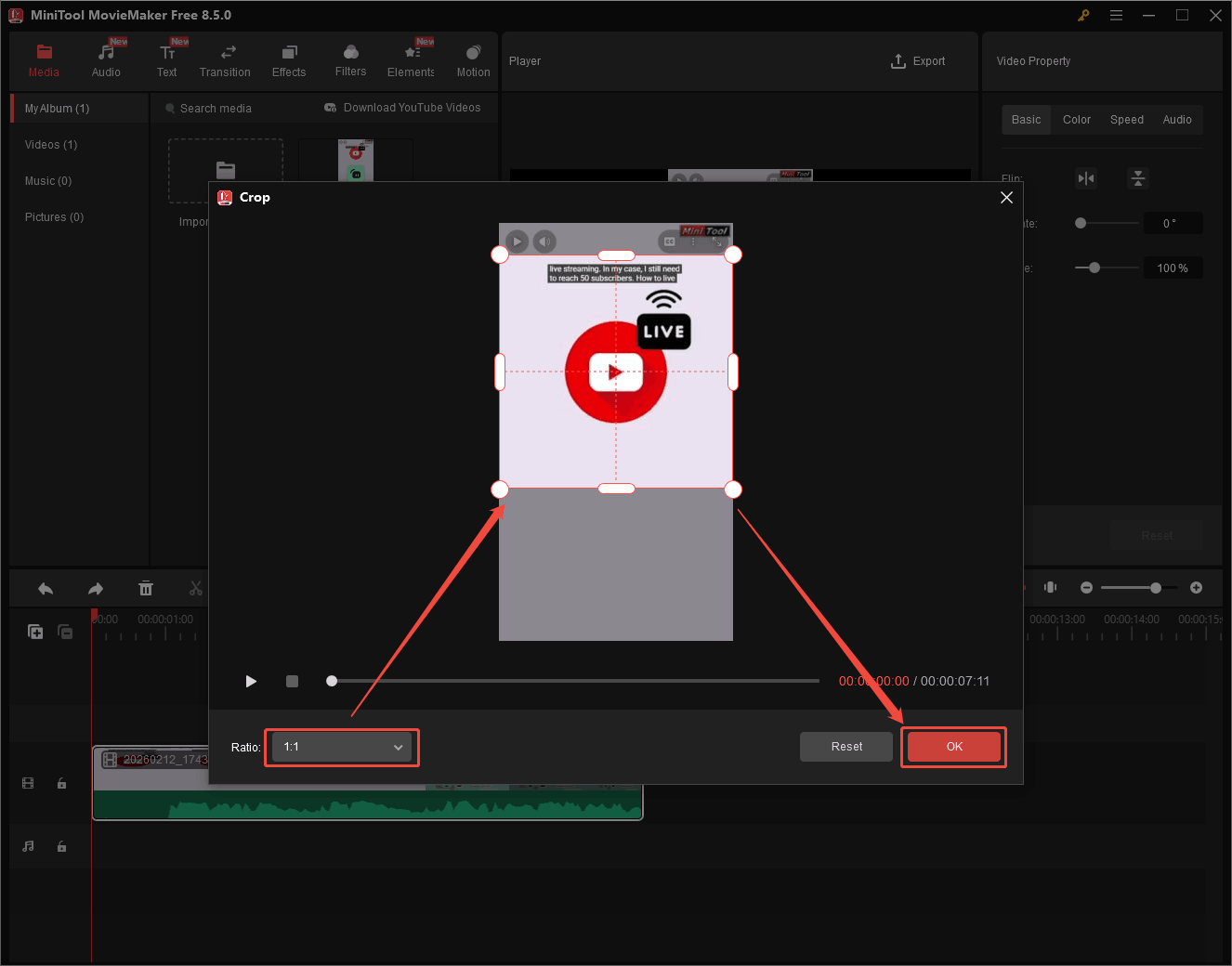This screenshot has width=1232, height=966.
Task: Open the Effects panel
Action: 288,59
